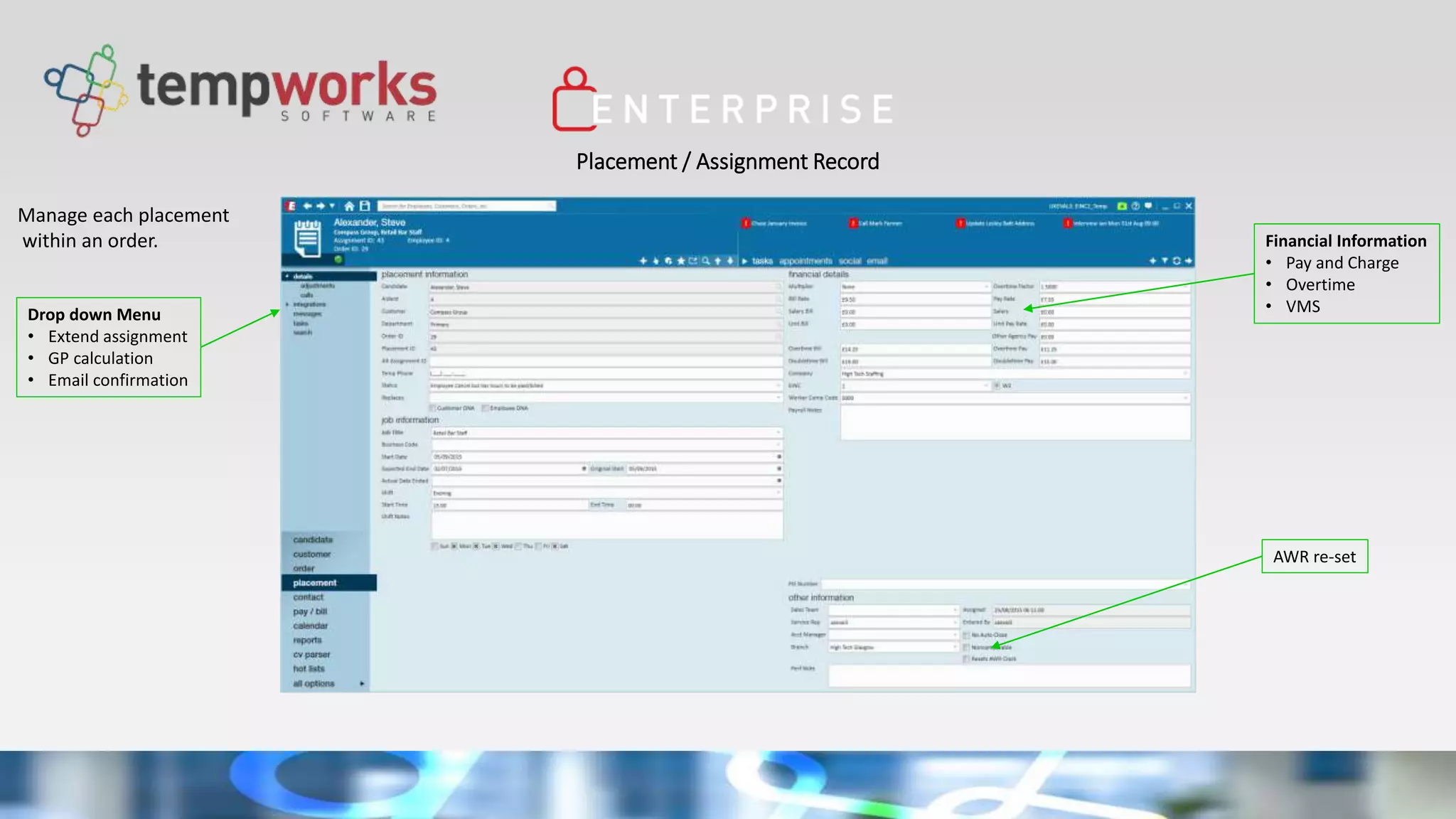Click the green camera icon at top right
1456x819 pixels.
1122,206
